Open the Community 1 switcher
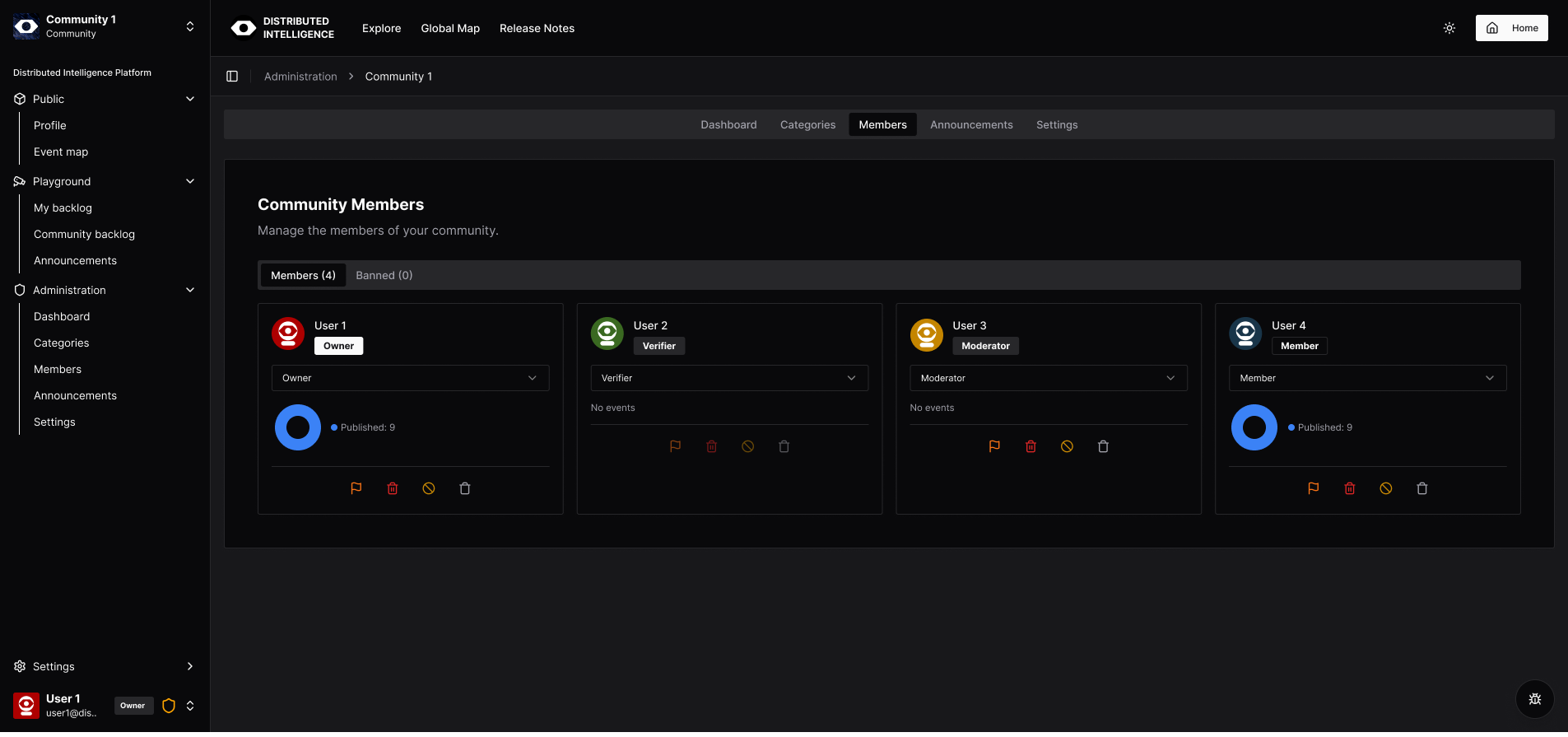 click(x=105, y=26)
